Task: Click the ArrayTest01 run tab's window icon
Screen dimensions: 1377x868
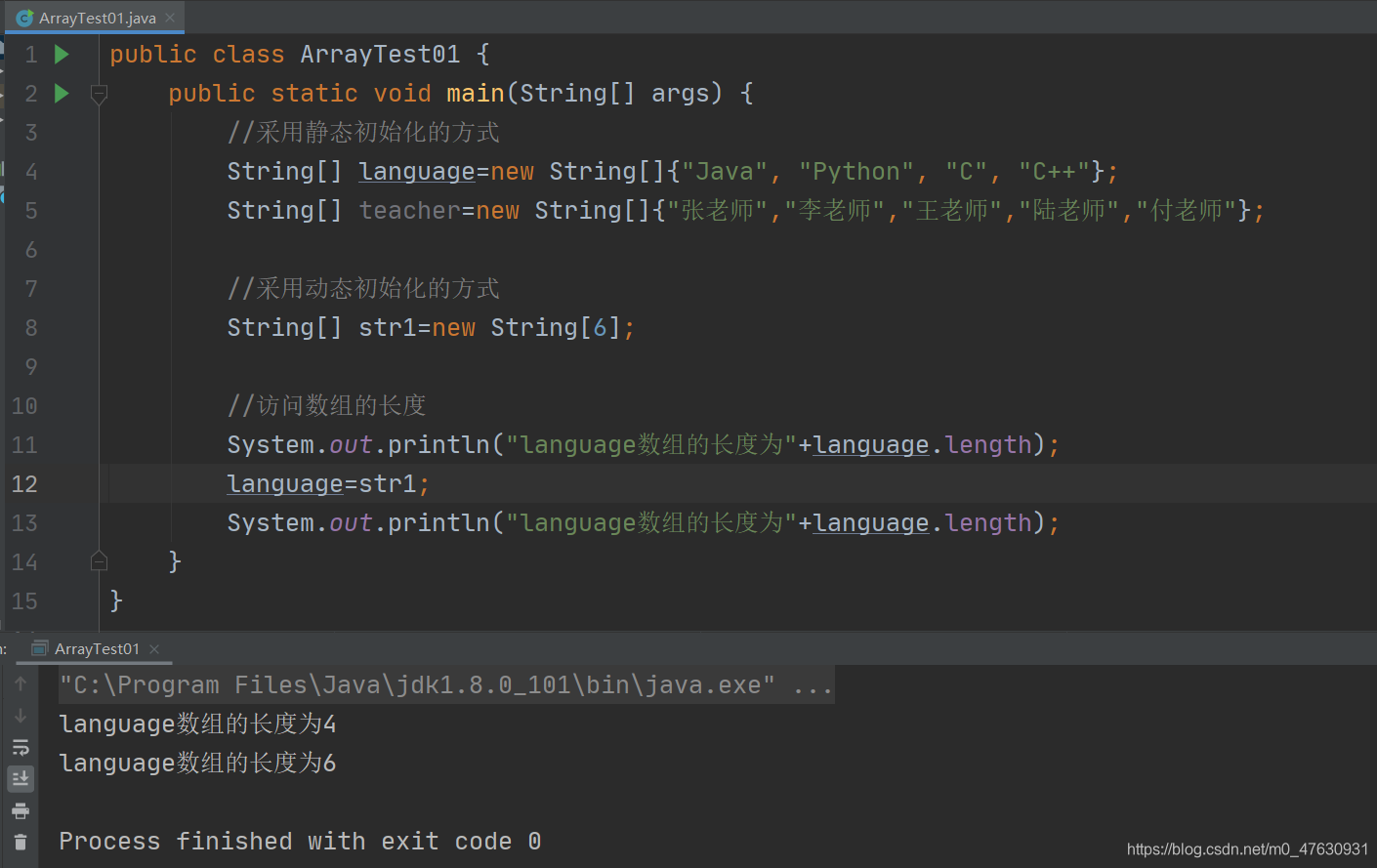Action: (x=40, y=648)
